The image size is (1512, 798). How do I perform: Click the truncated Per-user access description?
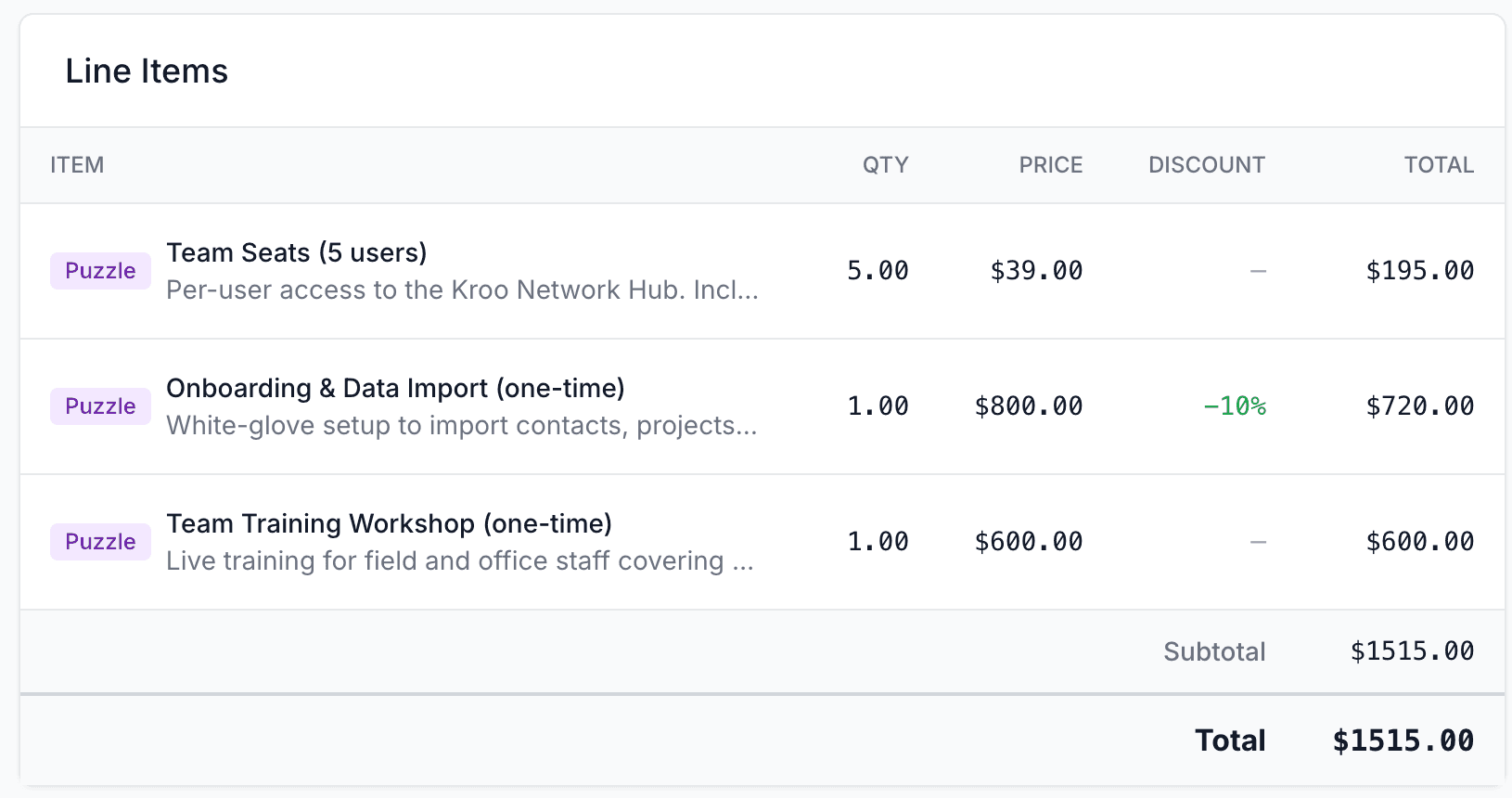pos(462,290)
